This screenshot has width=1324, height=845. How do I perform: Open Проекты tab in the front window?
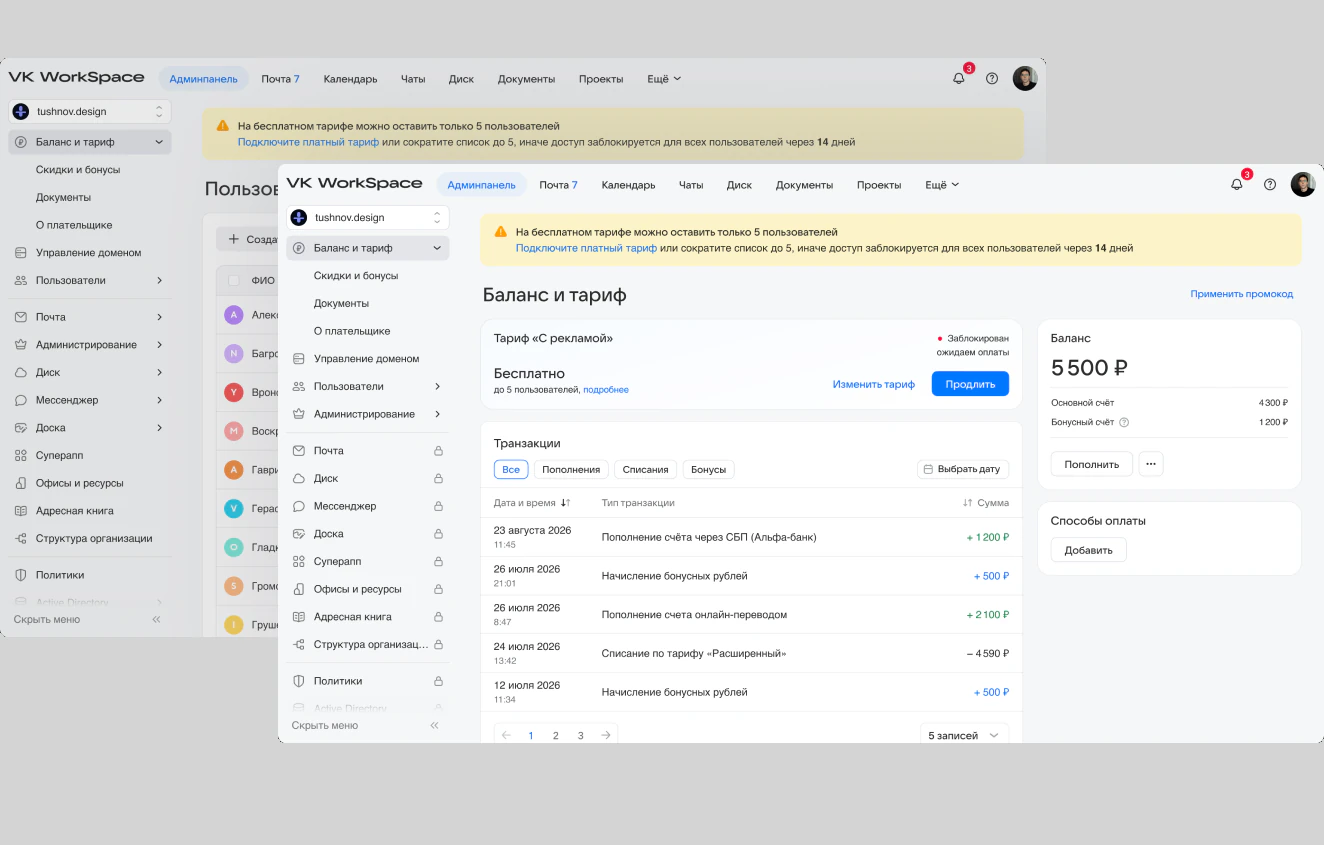click(879, 185)
